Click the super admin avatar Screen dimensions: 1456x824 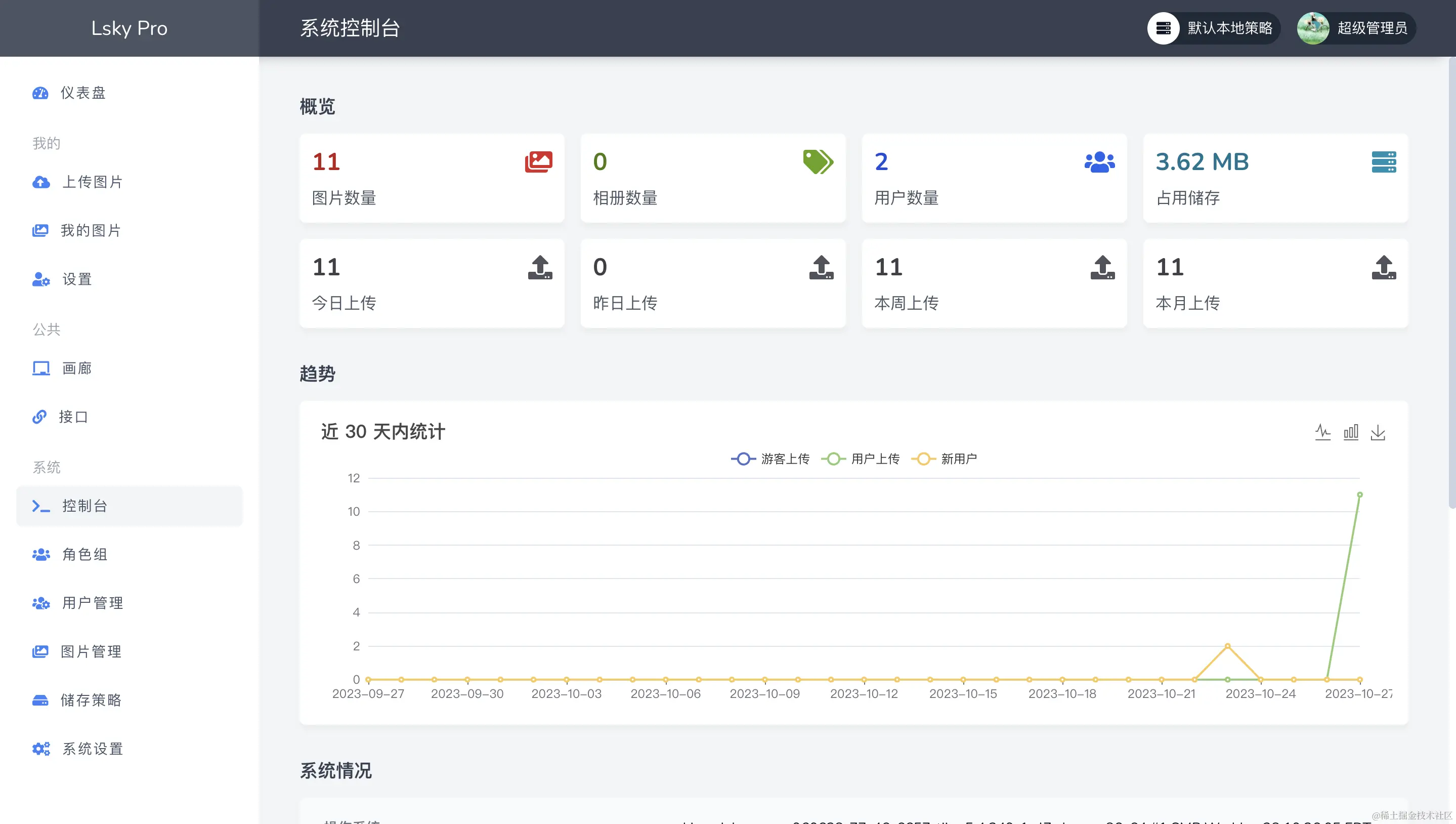coord(1313,28)
